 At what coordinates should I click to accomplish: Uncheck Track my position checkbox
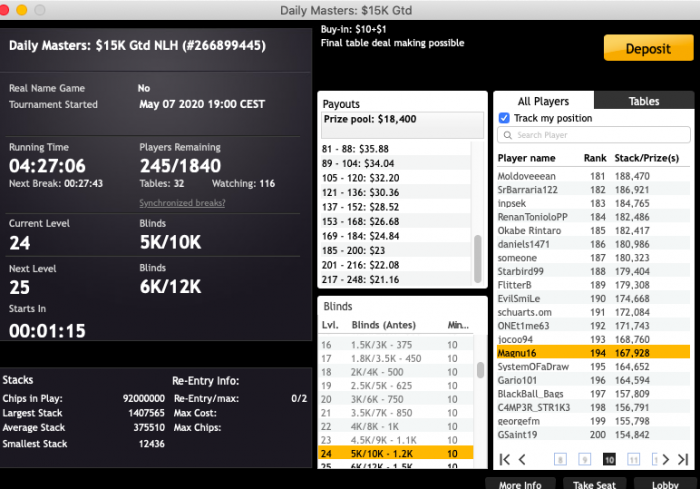point(504,118)
